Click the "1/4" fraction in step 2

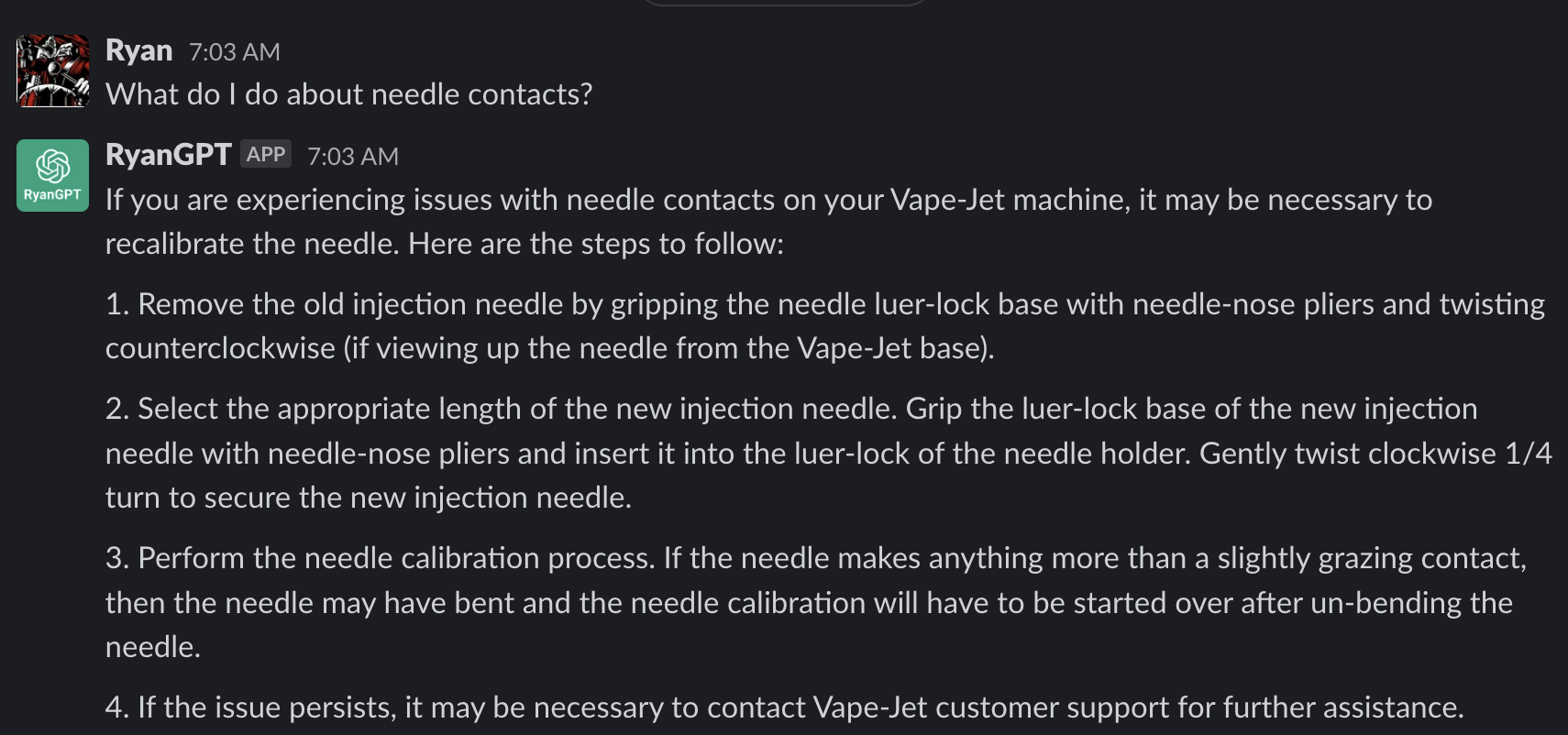1528,454
